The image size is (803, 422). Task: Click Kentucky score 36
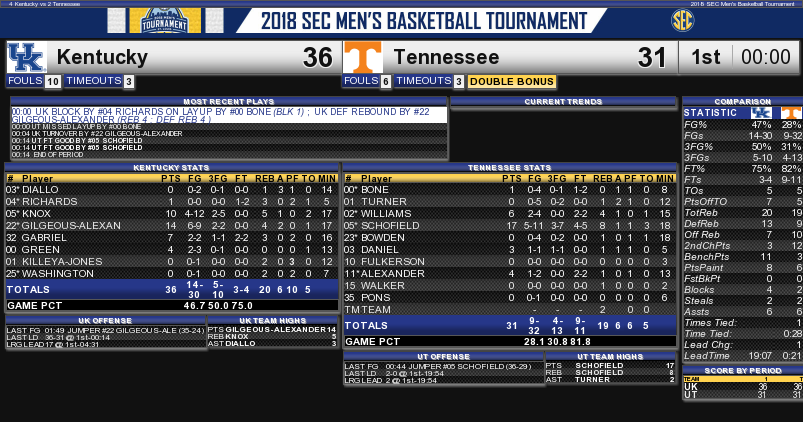coord(318,57)
